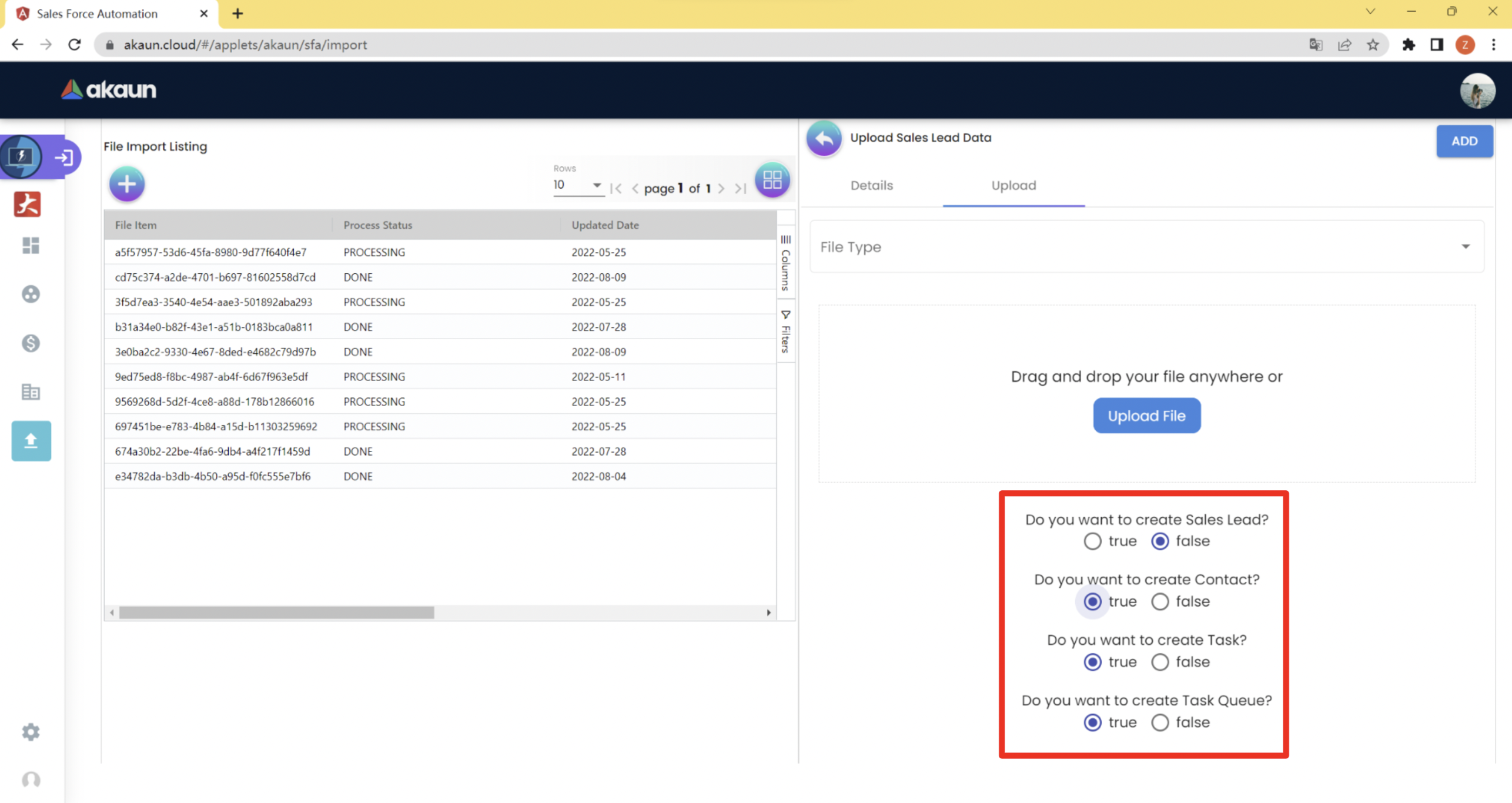Click the dollar sign sidebar icon

coord(31,343)
